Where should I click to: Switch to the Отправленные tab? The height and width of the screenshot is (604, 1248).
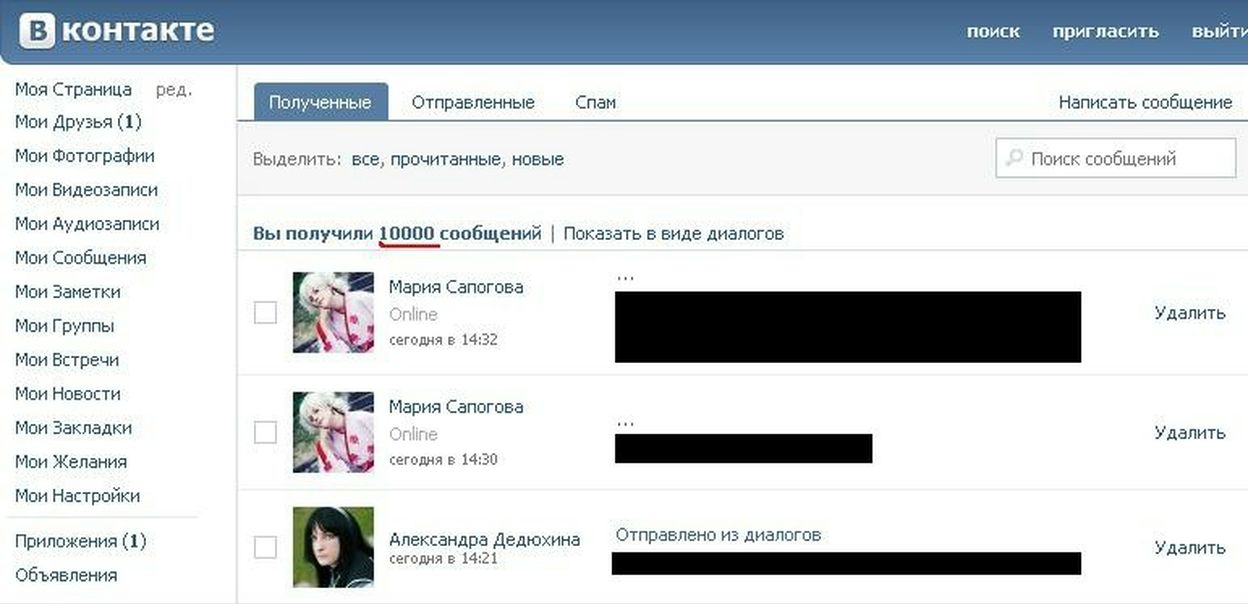[x=473, y=102]
